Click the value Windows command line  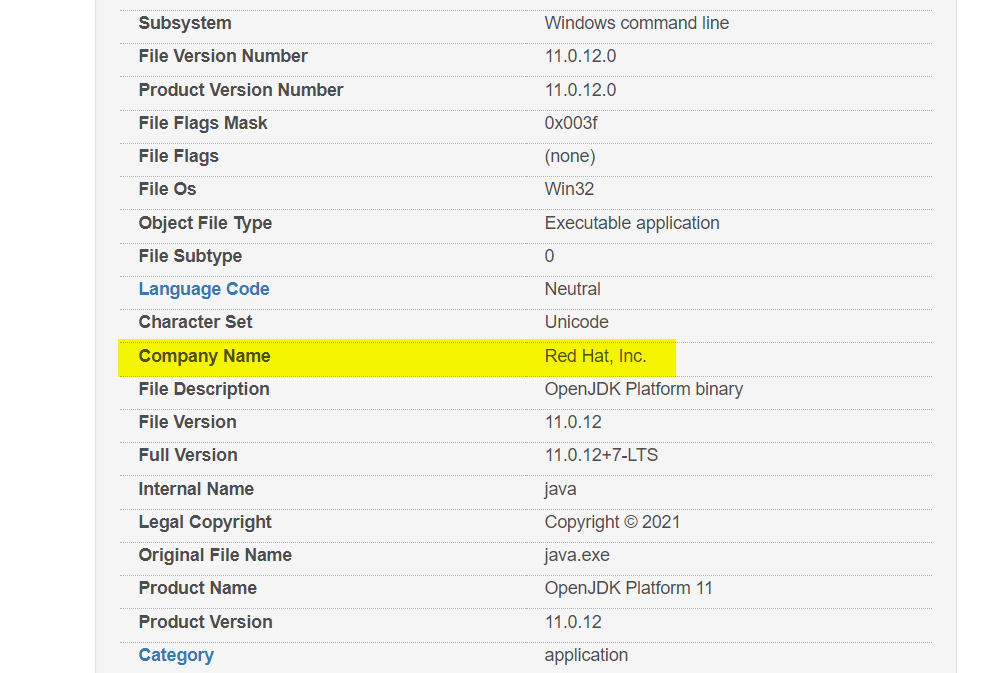[x=636, y=23]
